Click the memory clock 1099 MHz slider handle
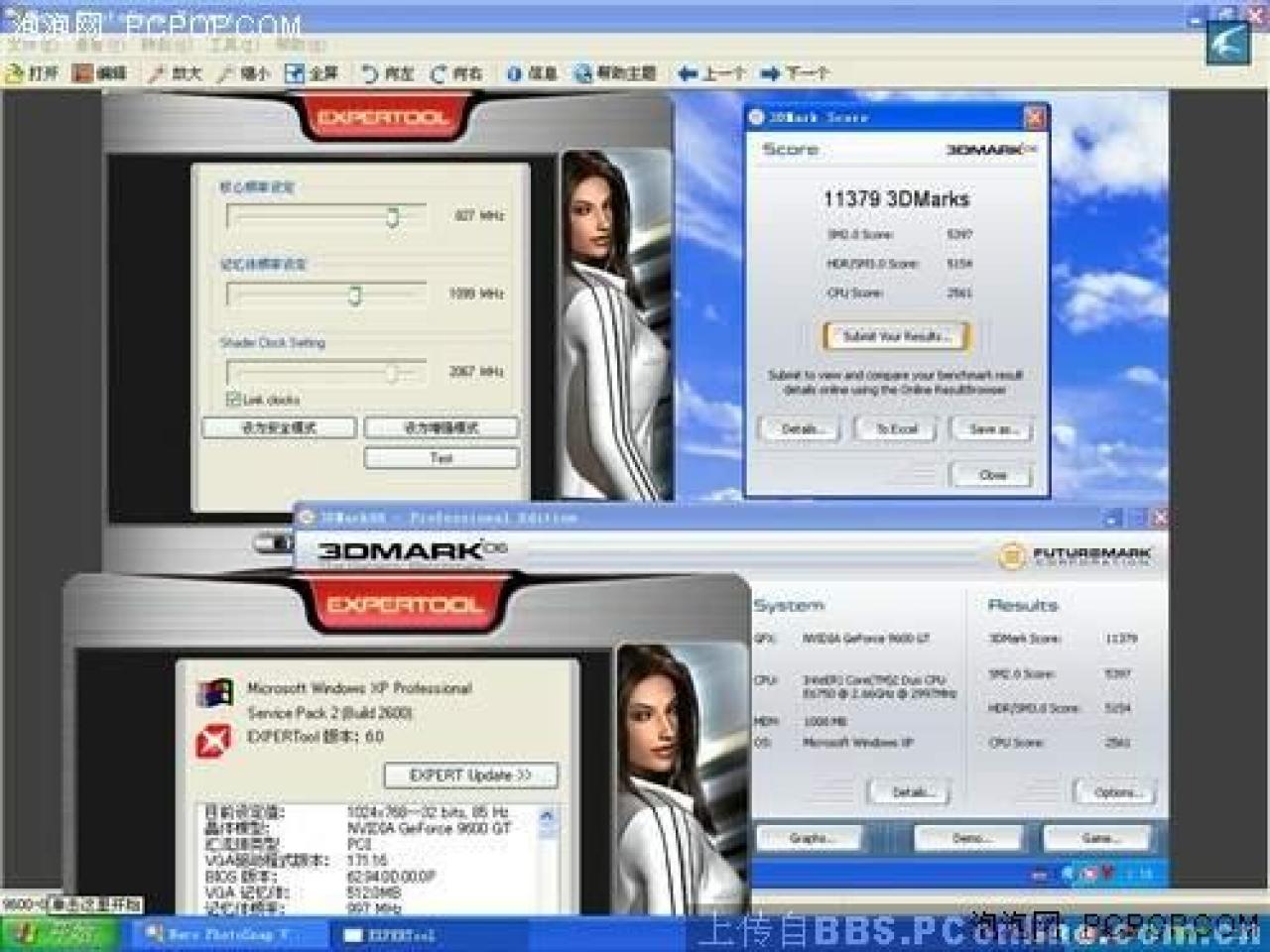 point(355,295)
